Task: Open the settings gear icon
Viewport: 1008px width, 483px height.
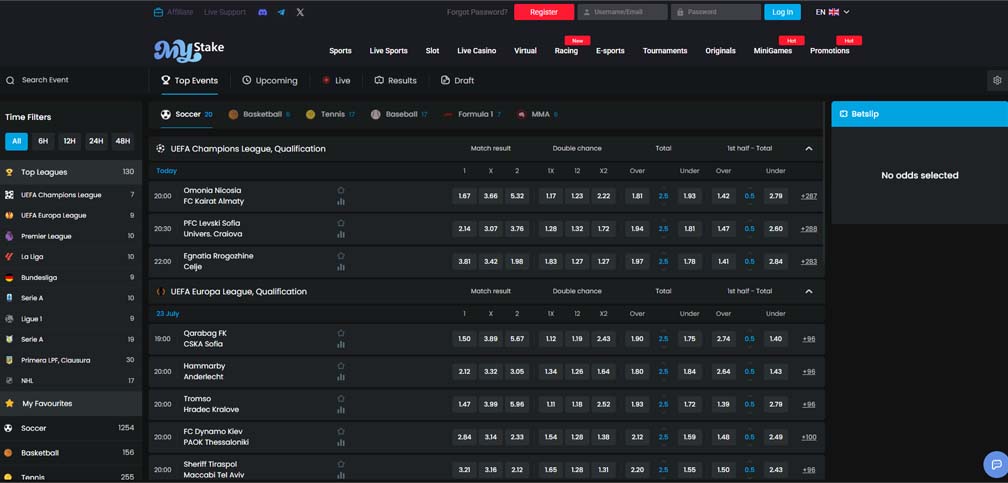Action: tap(997, 80)
